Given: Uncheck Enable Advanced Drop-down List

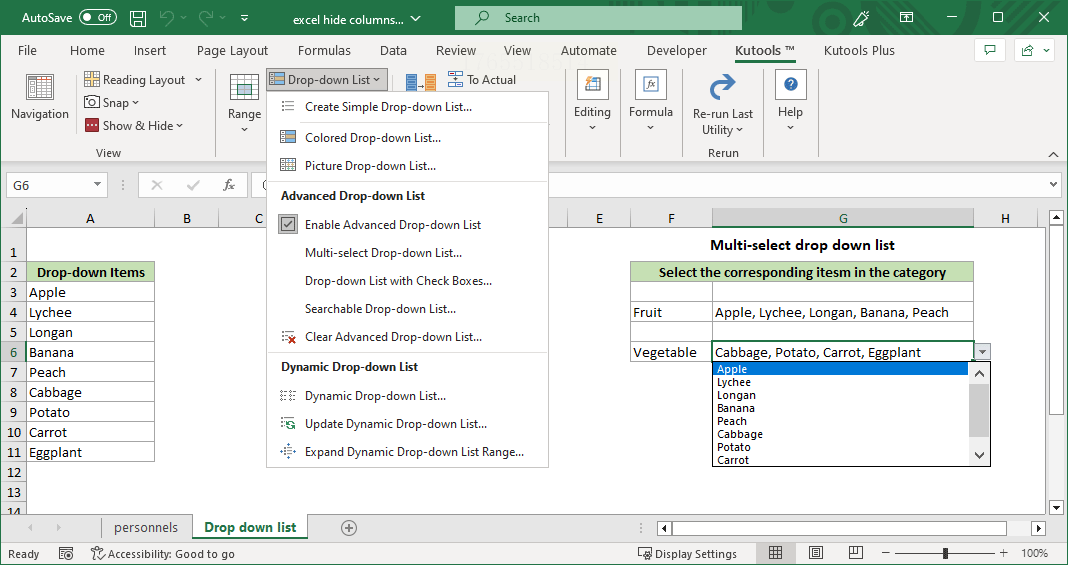Looking at the screenshot, I should coord(288,225).
